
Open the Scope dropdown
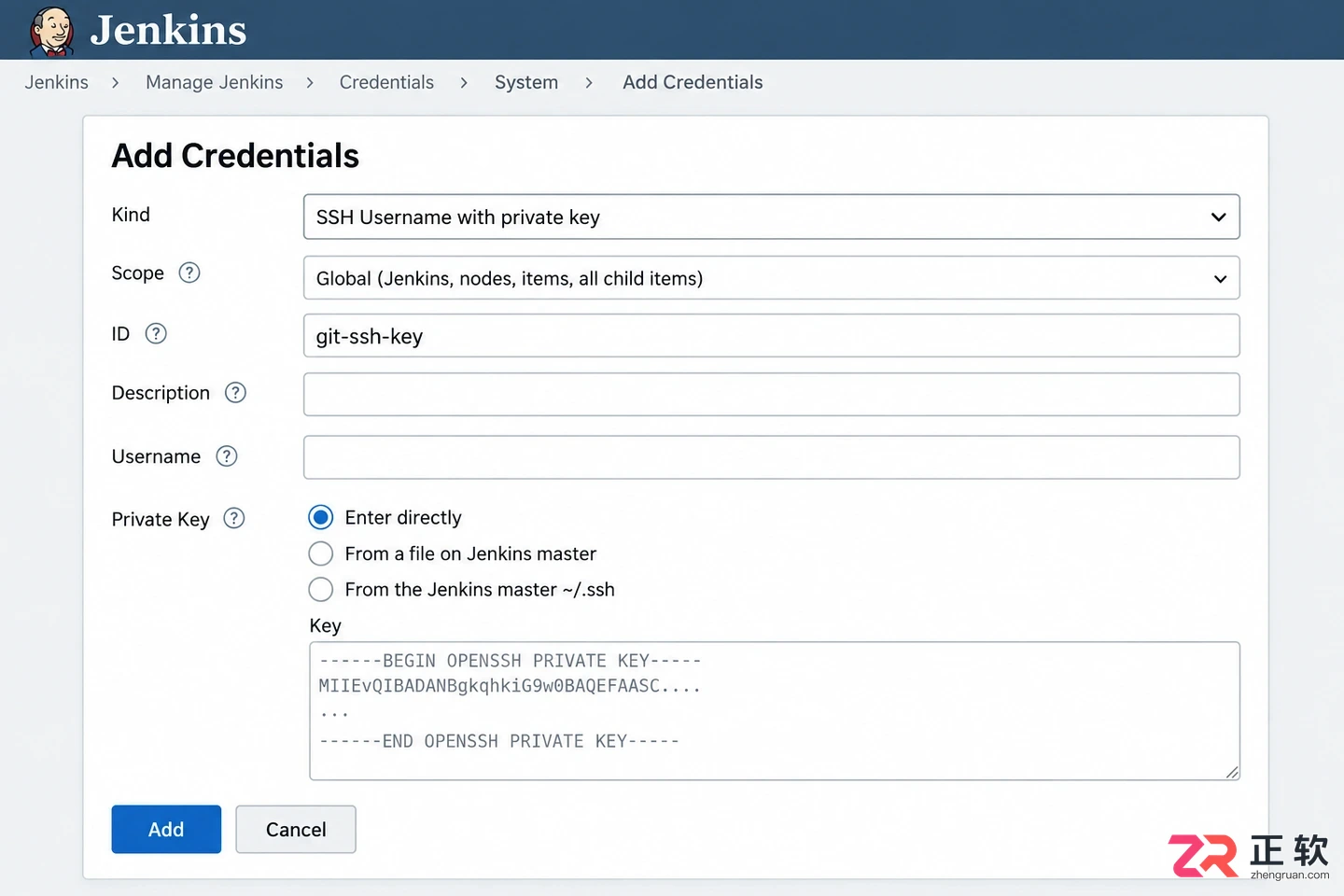[x=771, y=278]
